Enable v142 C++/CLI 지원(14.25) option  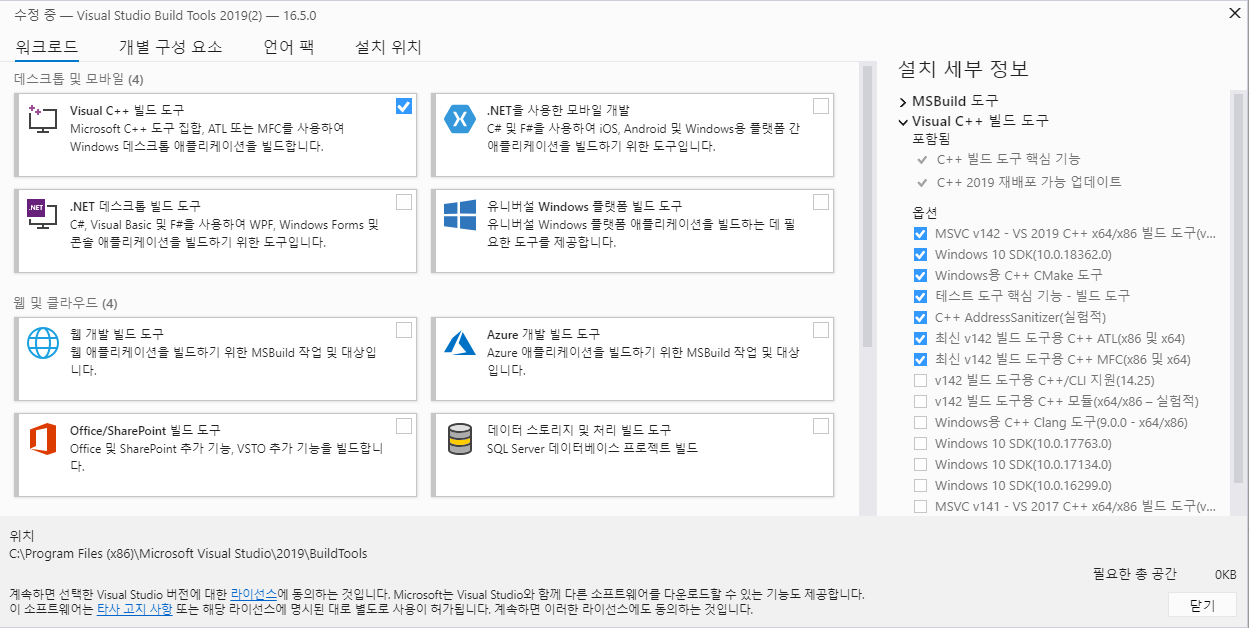coord(920,380)
